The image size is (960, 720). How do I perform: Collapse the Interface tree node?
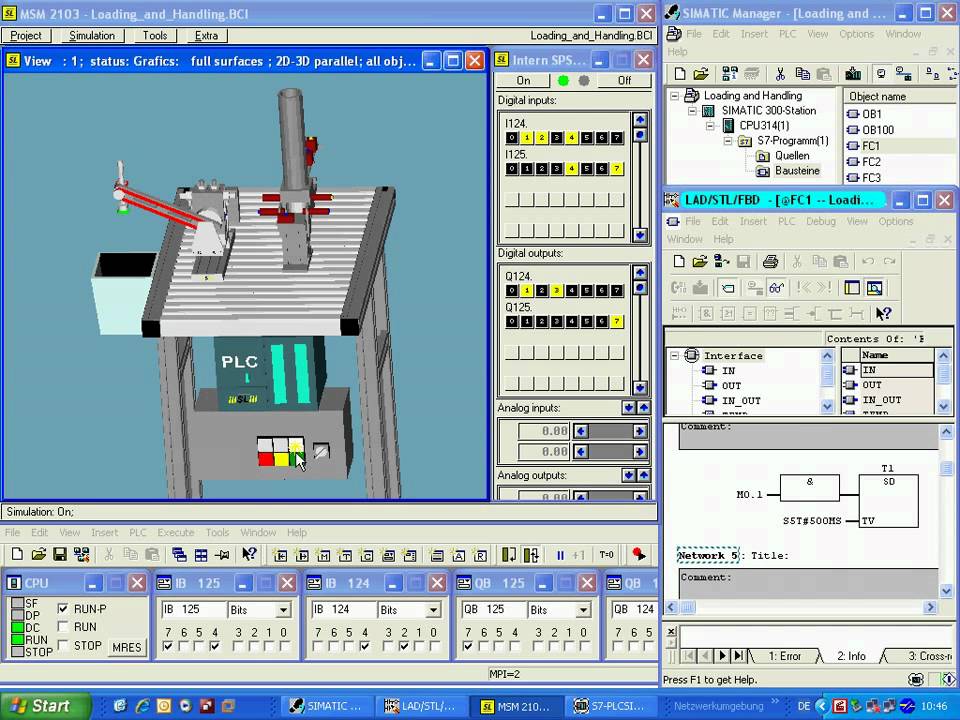[x=674, y=356]
